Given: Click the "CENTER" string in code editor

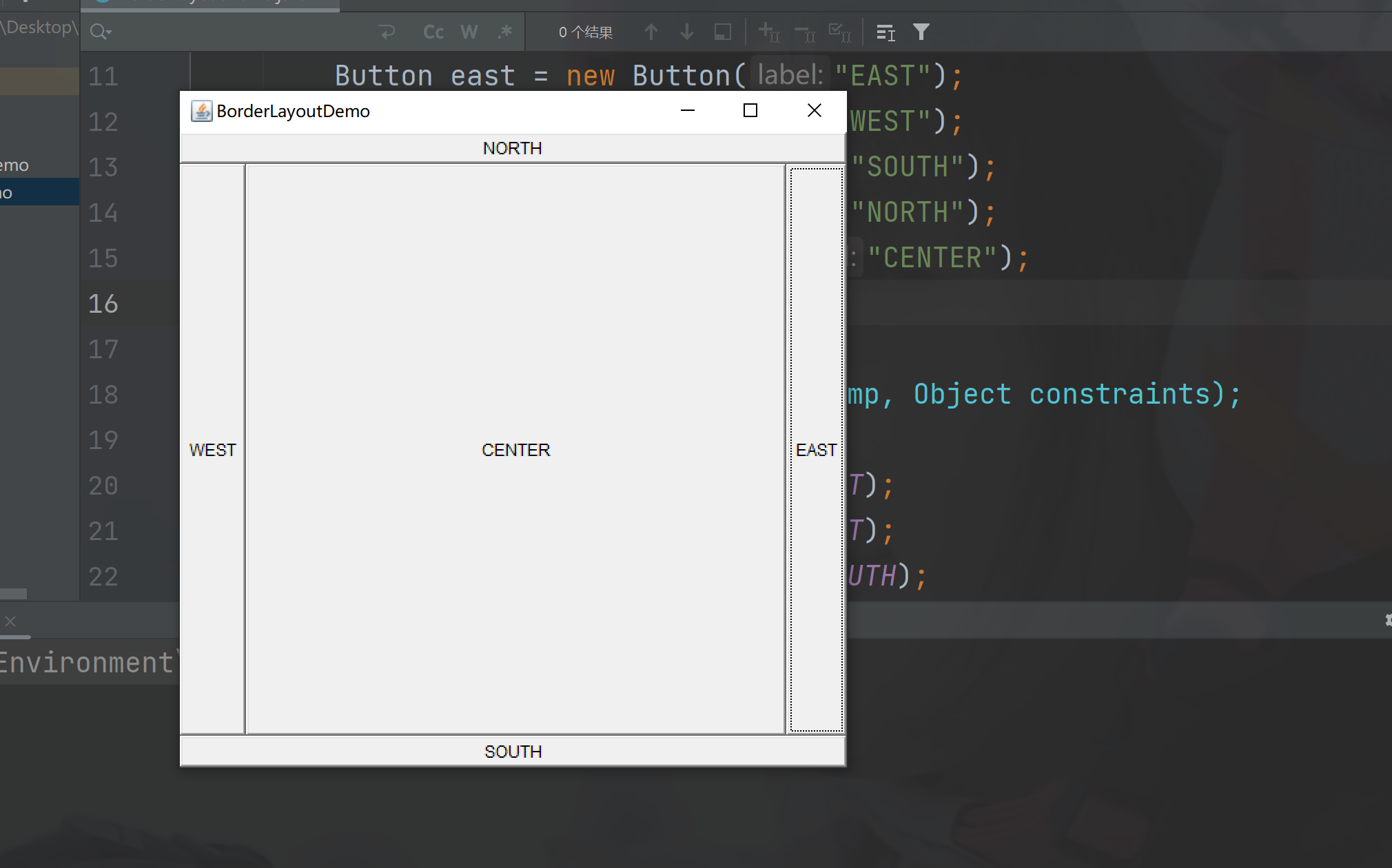Looking at the screenshot, I should coord(932,258).
